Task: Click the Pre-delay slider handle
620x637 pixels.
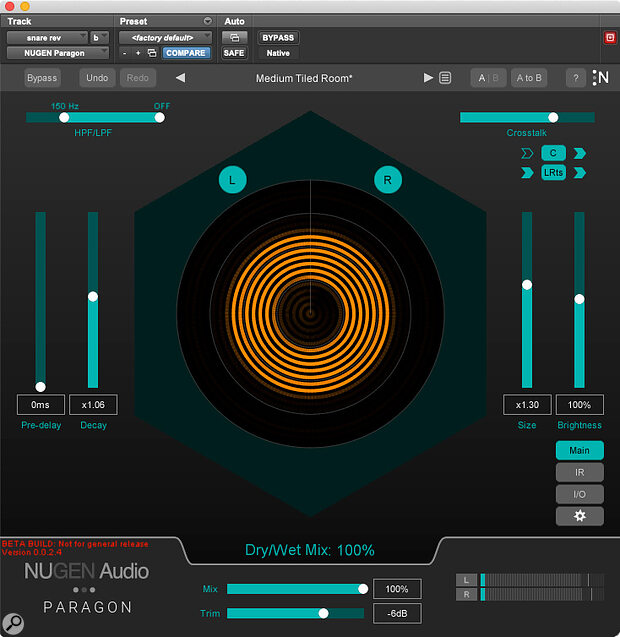Action: tap(40, 386)
